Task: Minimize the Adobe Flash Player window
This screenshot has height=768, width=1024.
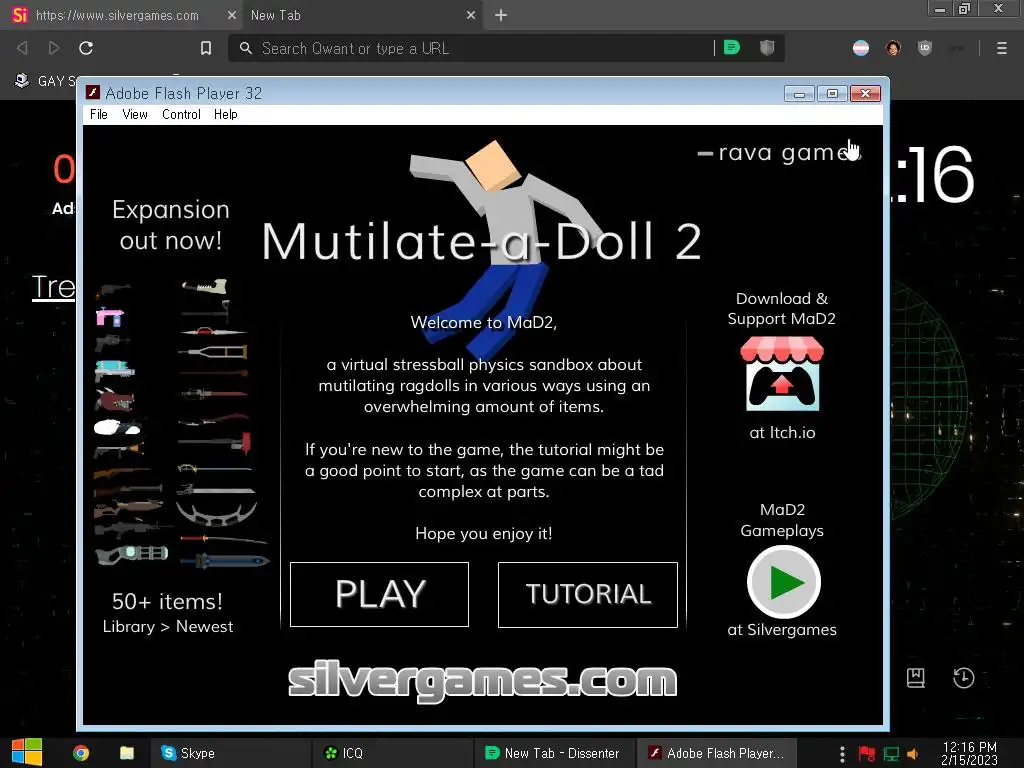Action: coord(799,94)
